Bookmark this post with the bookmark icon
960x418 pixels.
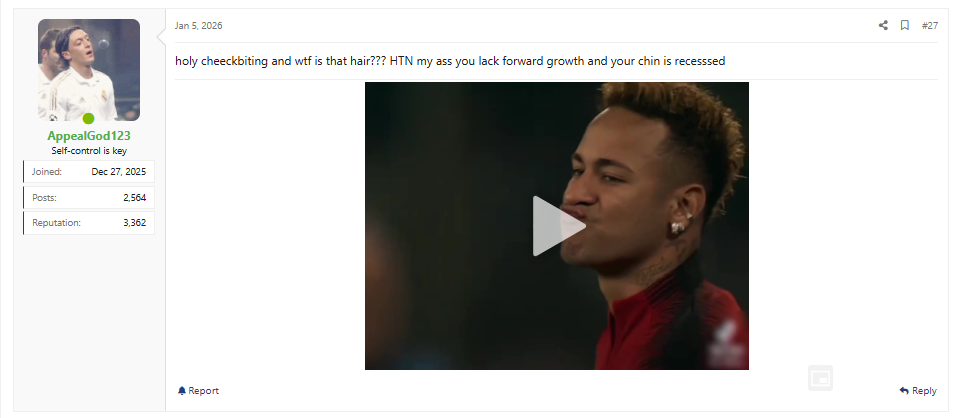[x=904, y=25]
